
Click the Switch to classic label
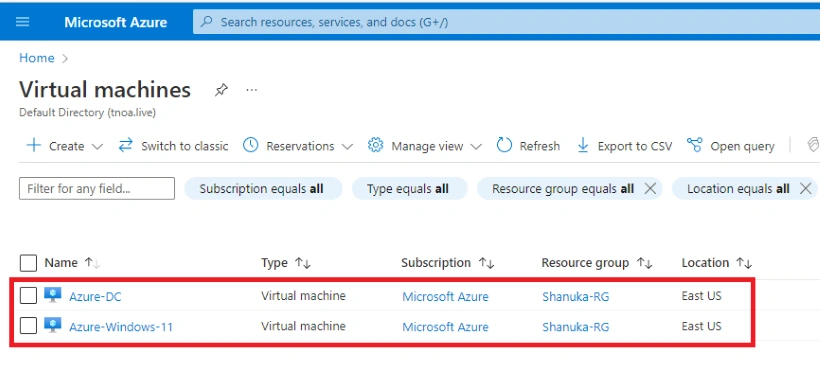pyautogui.click(x=185, y=146)
